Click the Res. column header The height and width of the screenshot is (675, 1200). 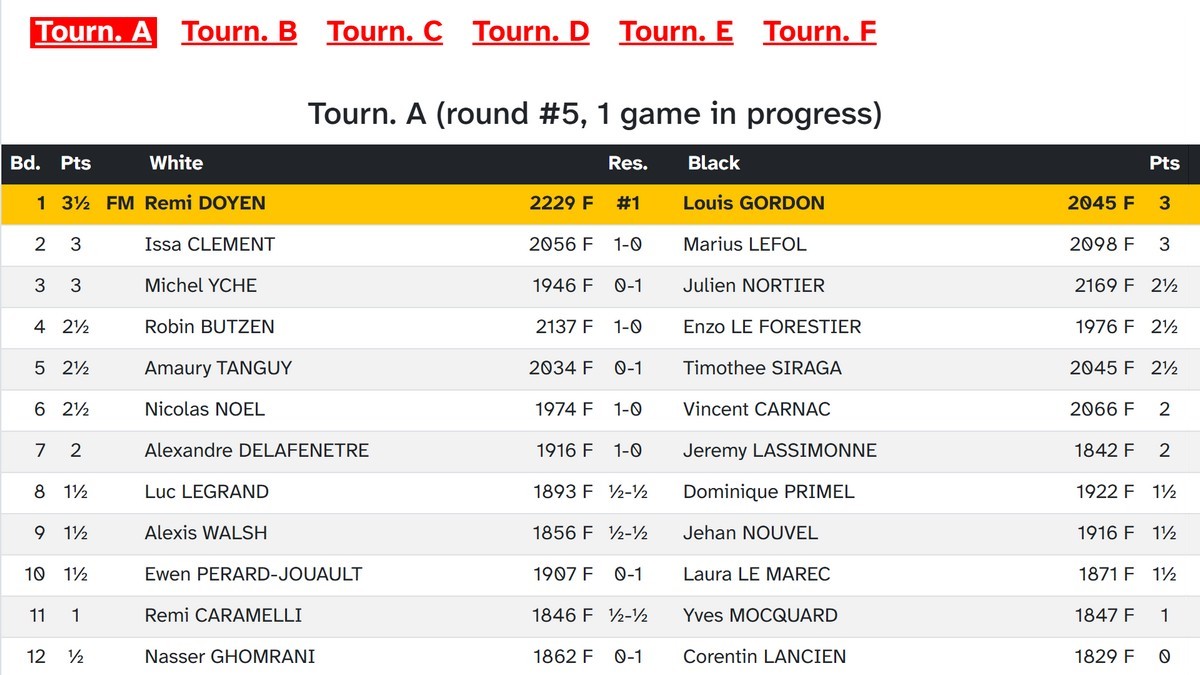(627, 163)
